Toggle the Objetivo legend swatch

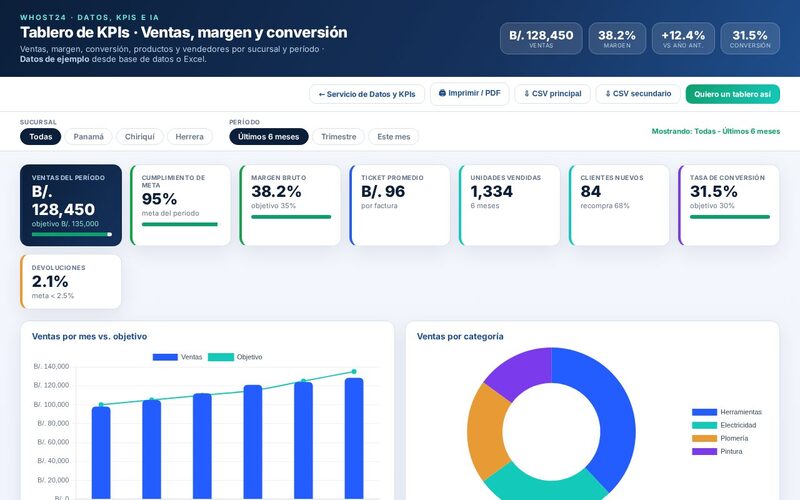tap(221, 357)
